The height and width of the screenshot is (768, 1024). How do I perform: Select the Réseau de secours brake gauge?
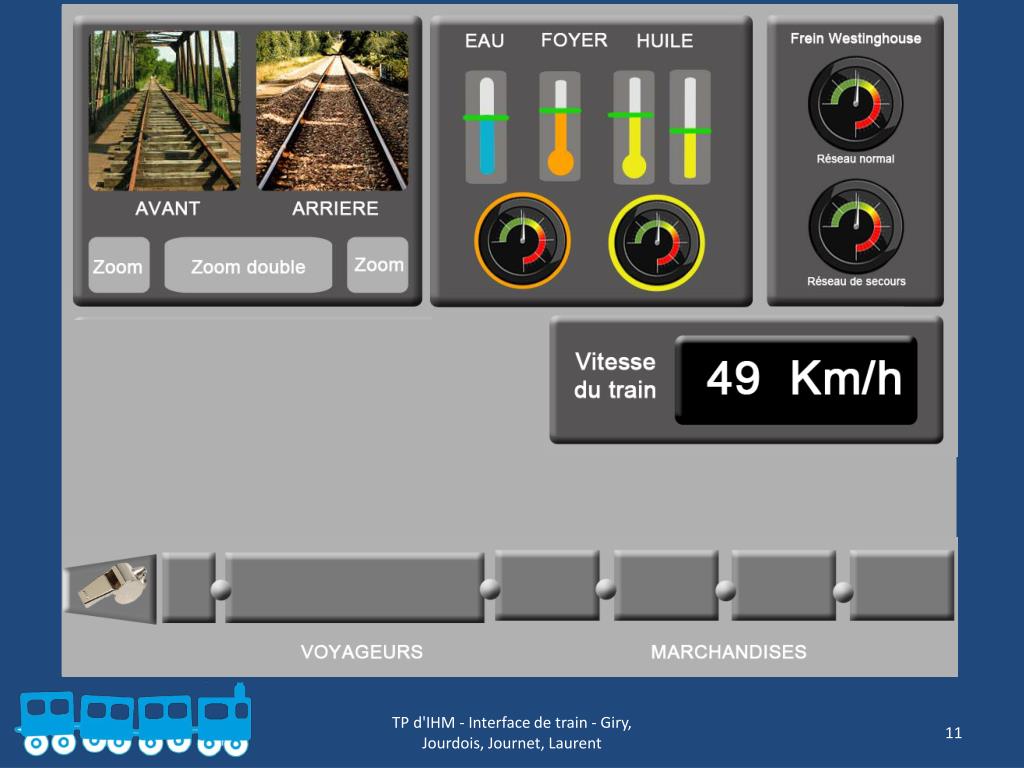pyautogui.click(x=856, y=227)
